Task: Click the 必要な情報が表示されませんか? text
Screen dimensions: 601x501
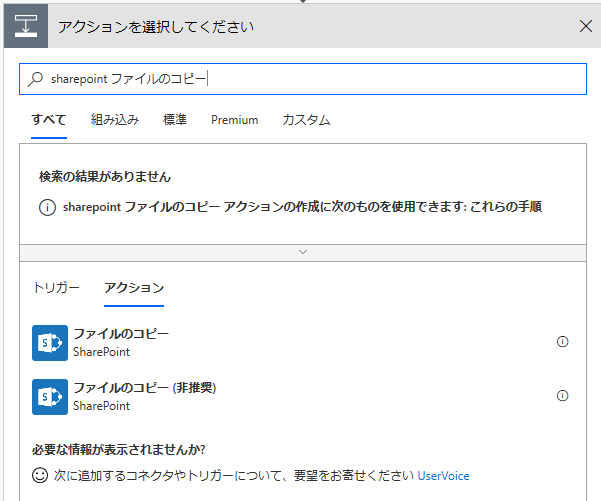Action: [119, 449]
